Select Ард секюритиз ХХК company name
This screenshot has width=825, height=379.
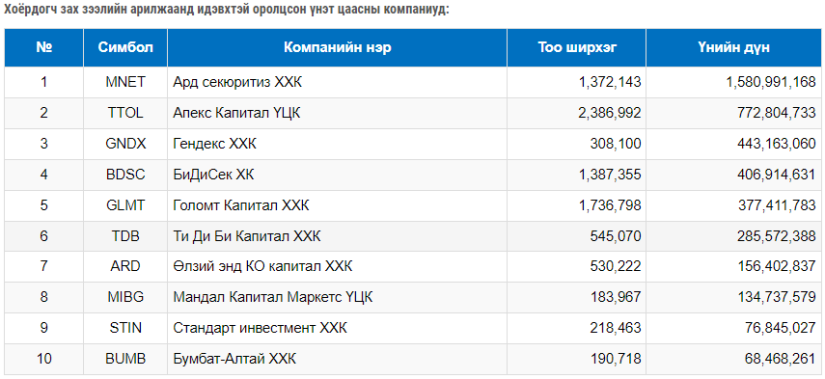(238, 82)
